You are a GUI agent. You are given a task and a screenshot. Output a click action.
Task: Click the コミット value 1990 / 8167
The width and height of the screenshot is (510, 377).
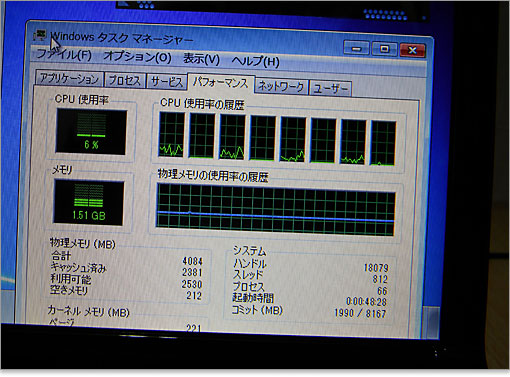pos(360,313)
